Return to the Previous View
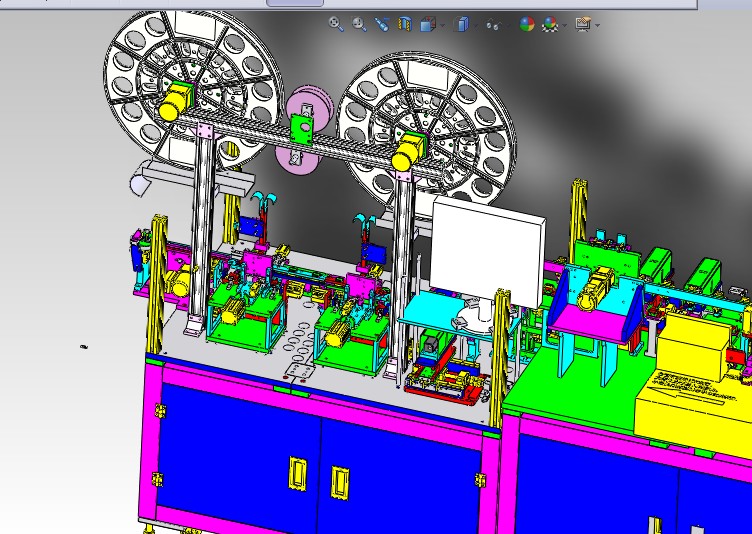Image resolution: width=752 pixels, height=534 pixels. pos(382,24)
